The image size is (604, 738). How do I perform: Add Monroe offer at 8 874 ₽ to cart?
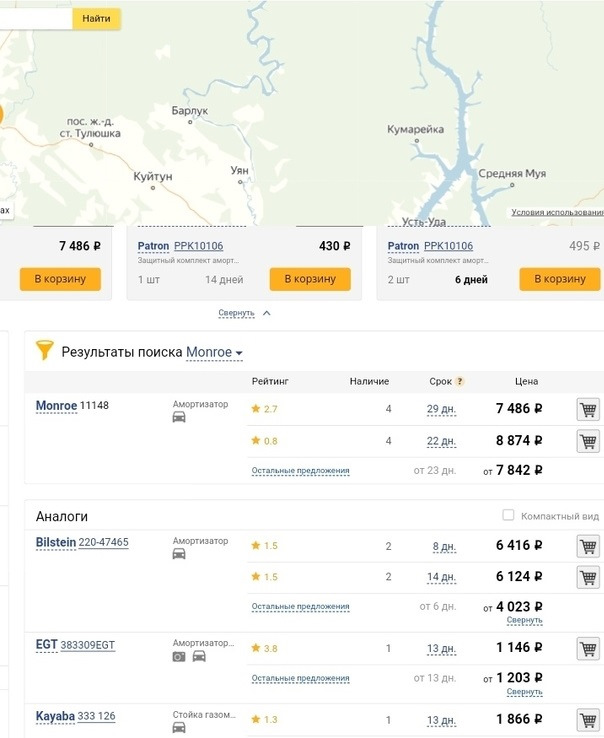[x=588, y=441]
